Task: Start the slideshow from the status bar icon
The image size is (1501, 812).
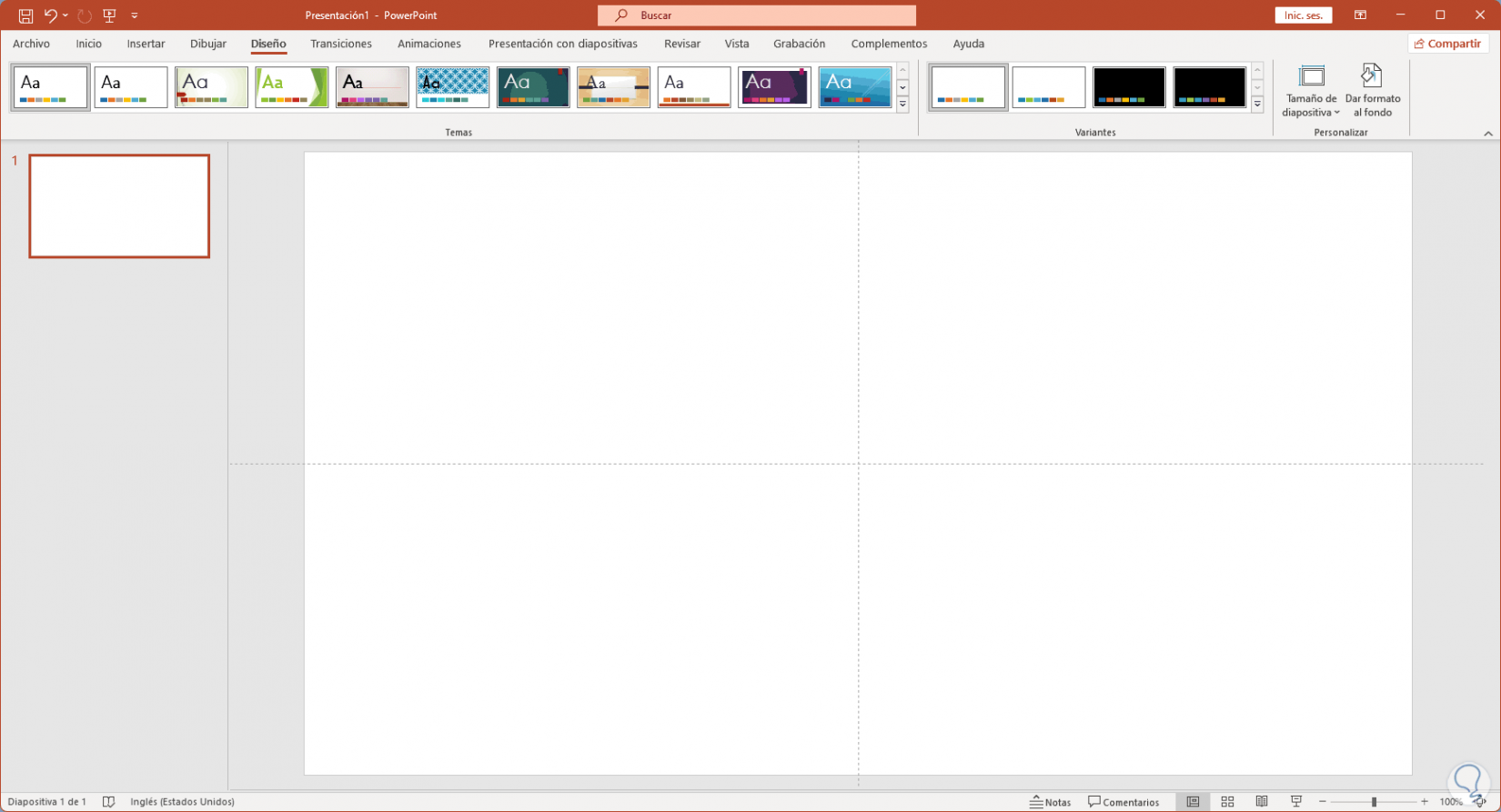Action: pos(1296,802)
